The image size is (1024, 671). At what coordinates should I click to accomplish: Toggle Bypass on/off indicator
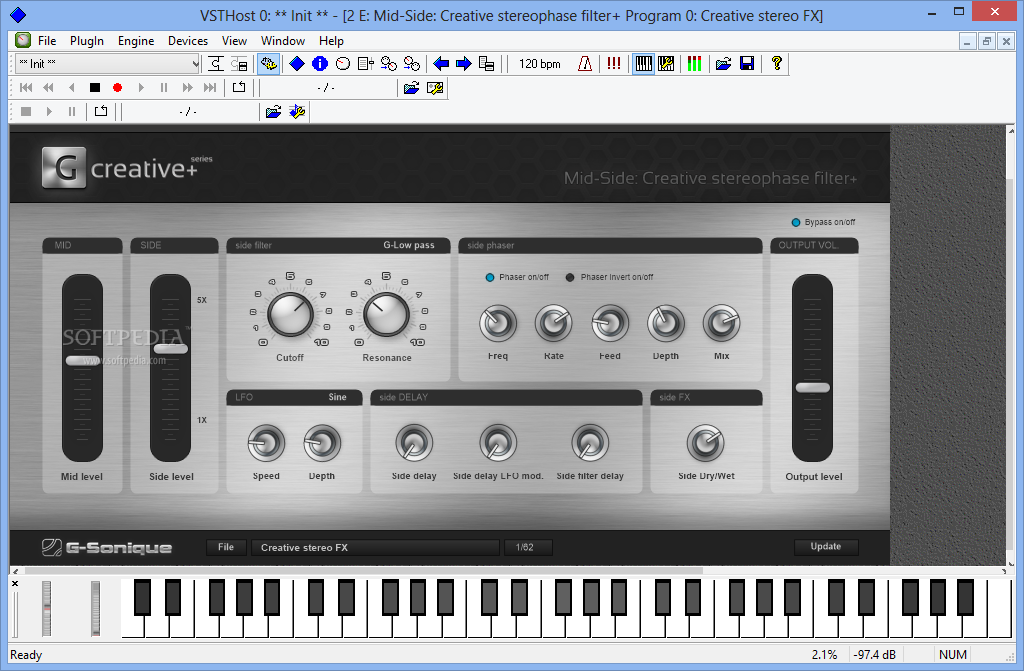point(795,222)
